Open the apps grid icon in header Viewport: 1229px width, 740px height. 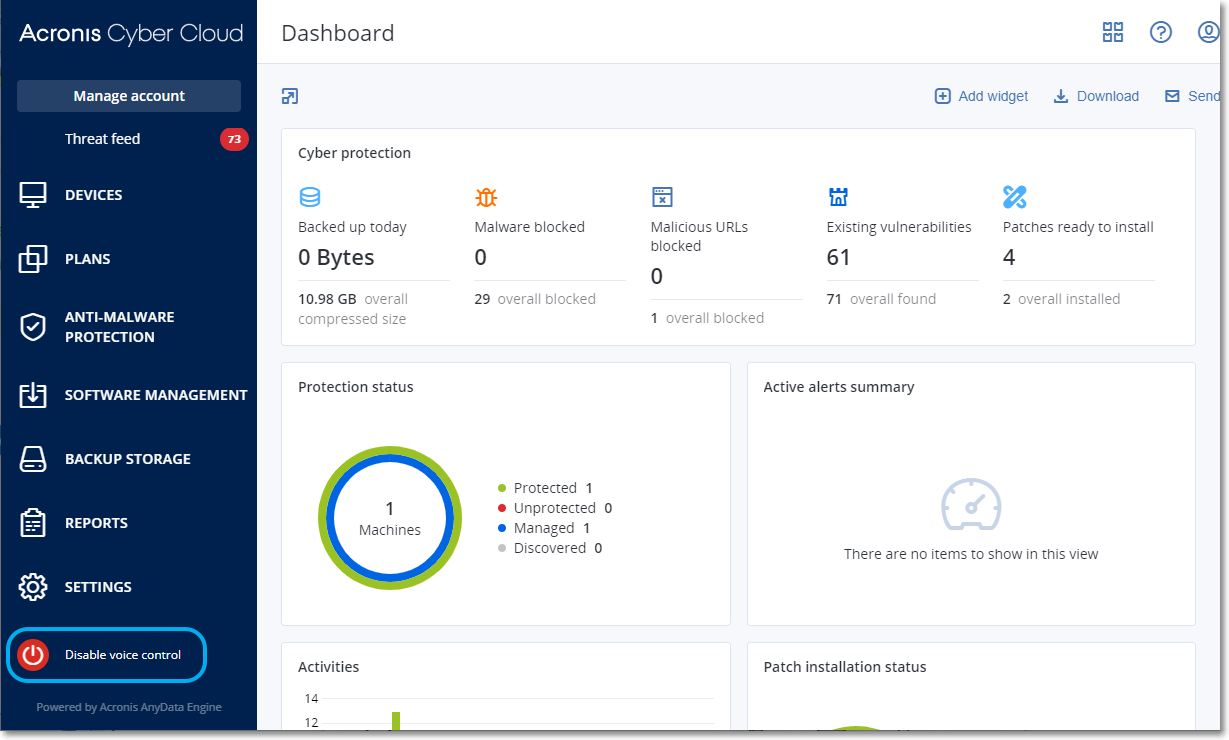coord(1113,32)
